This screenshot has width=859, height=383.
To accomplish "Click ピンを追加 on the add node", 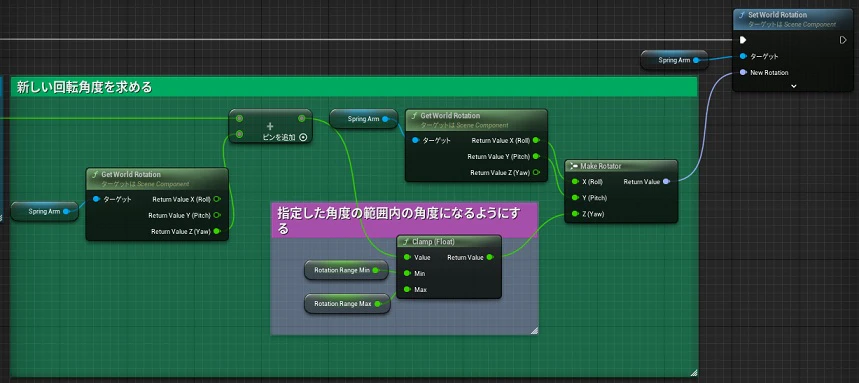I will coord(279,137).
